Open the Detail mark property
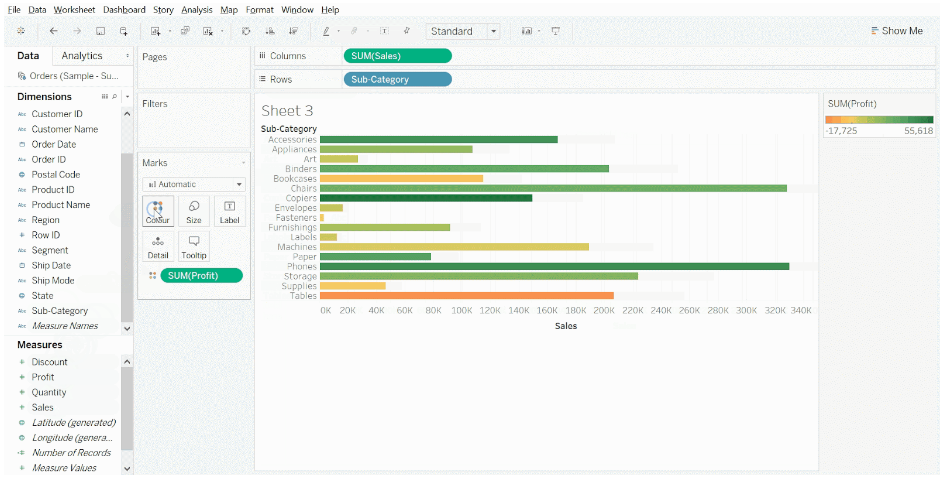The height and width of the screenshot is (481, 945). tap(158, 247)
